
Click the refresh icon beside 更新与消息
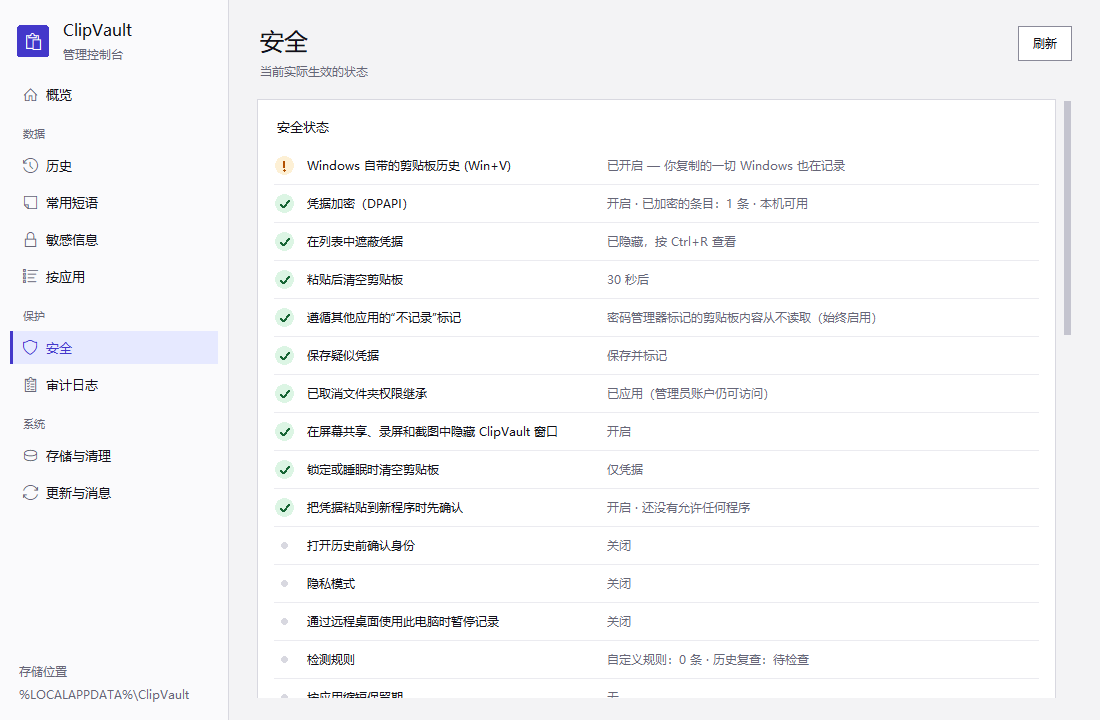pyautogui.click(x=30, y=493)
